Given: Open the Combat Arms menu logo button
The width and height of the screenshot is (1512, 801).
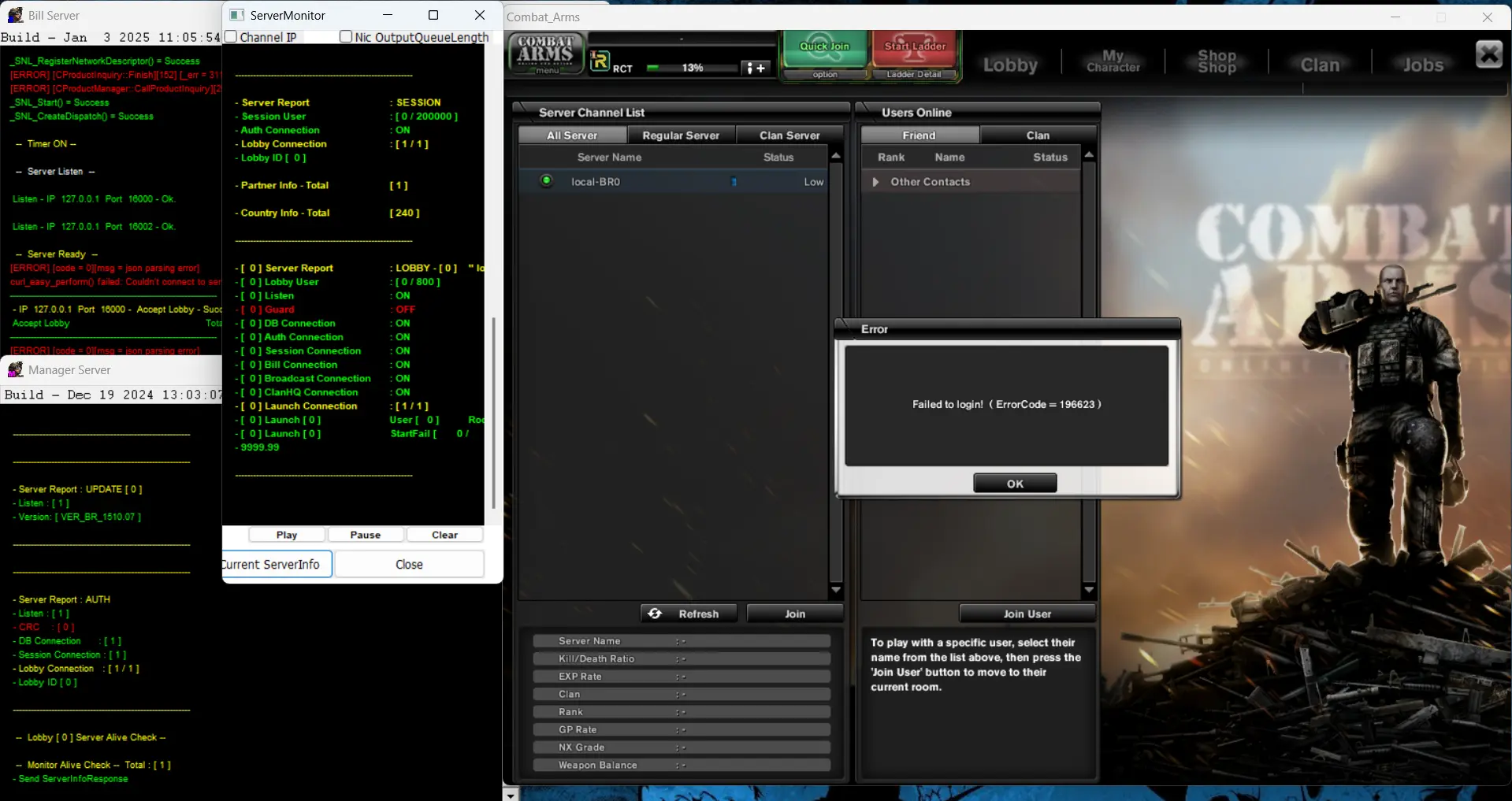Looking at the screenshot, I should pyautogui.click(x=546, y=54).
